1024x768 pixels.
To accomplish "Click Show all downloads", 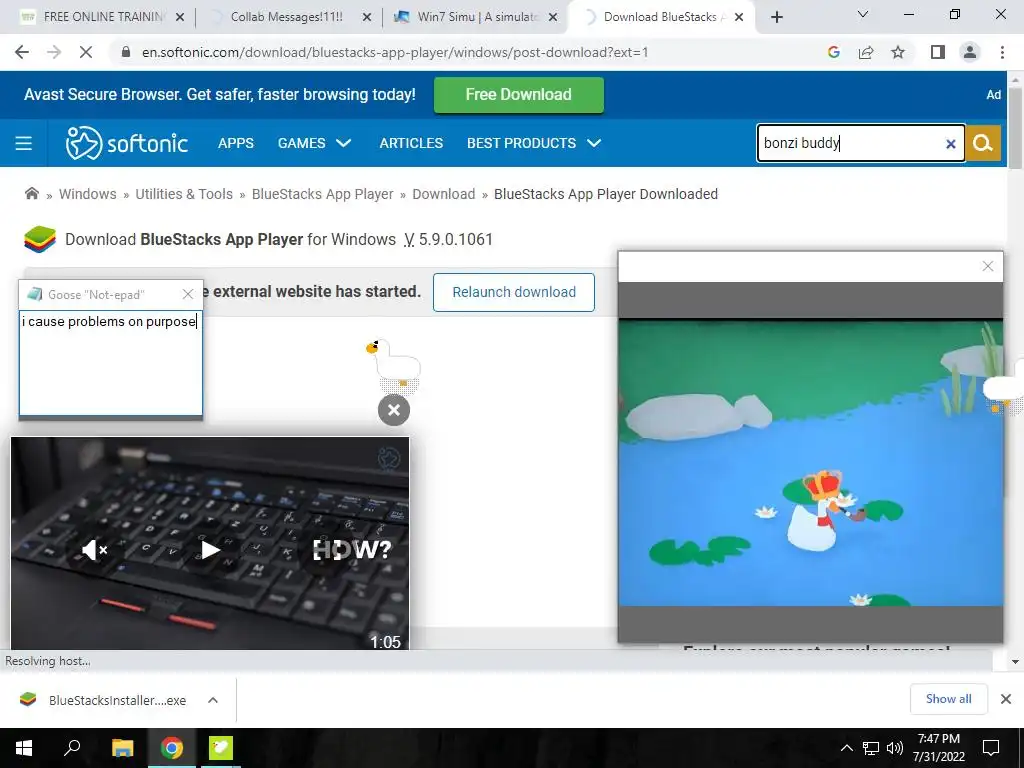I will coord(948,699).
